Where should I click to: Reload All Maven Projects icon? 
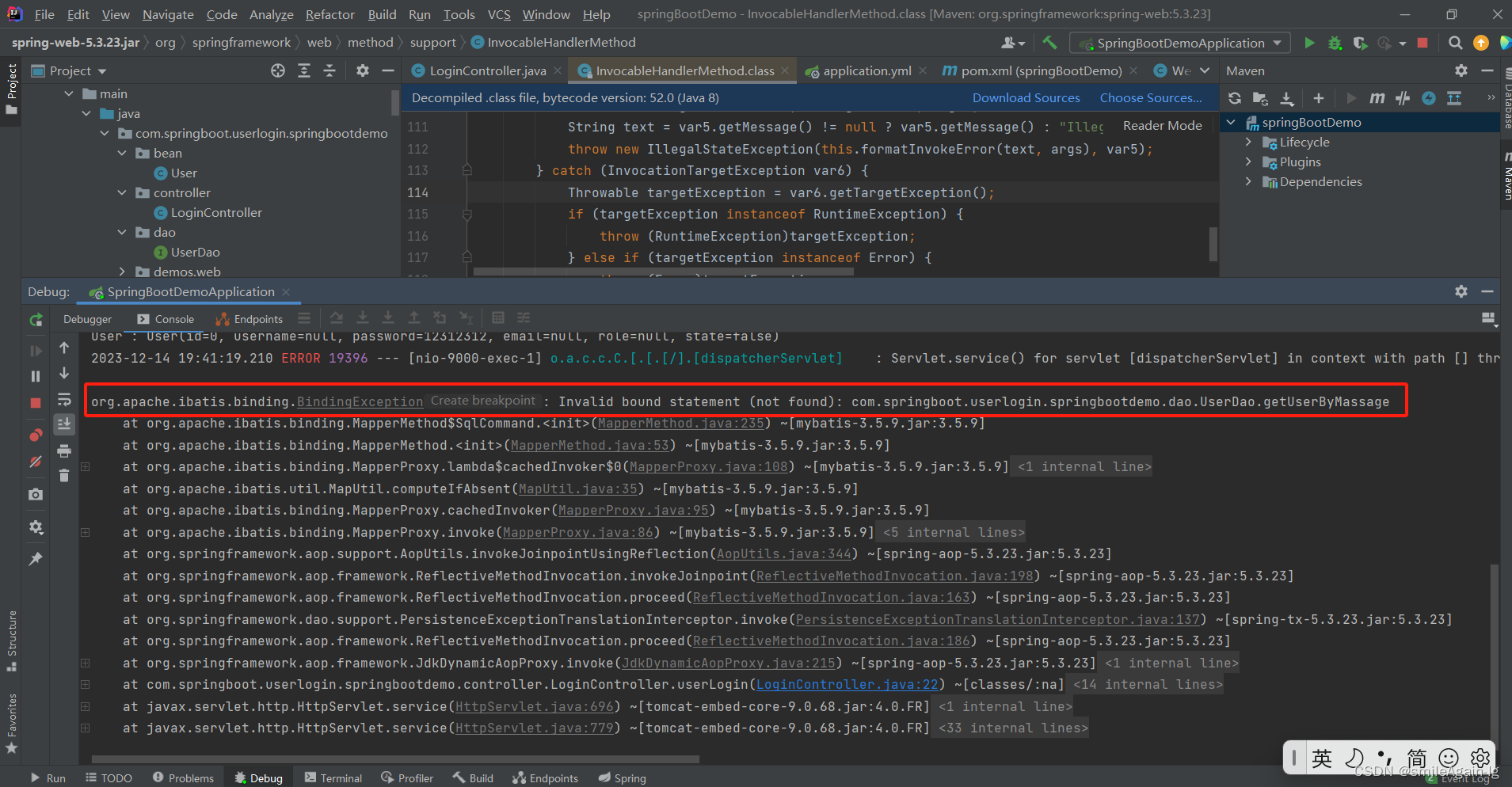(x=1234, y=98)
